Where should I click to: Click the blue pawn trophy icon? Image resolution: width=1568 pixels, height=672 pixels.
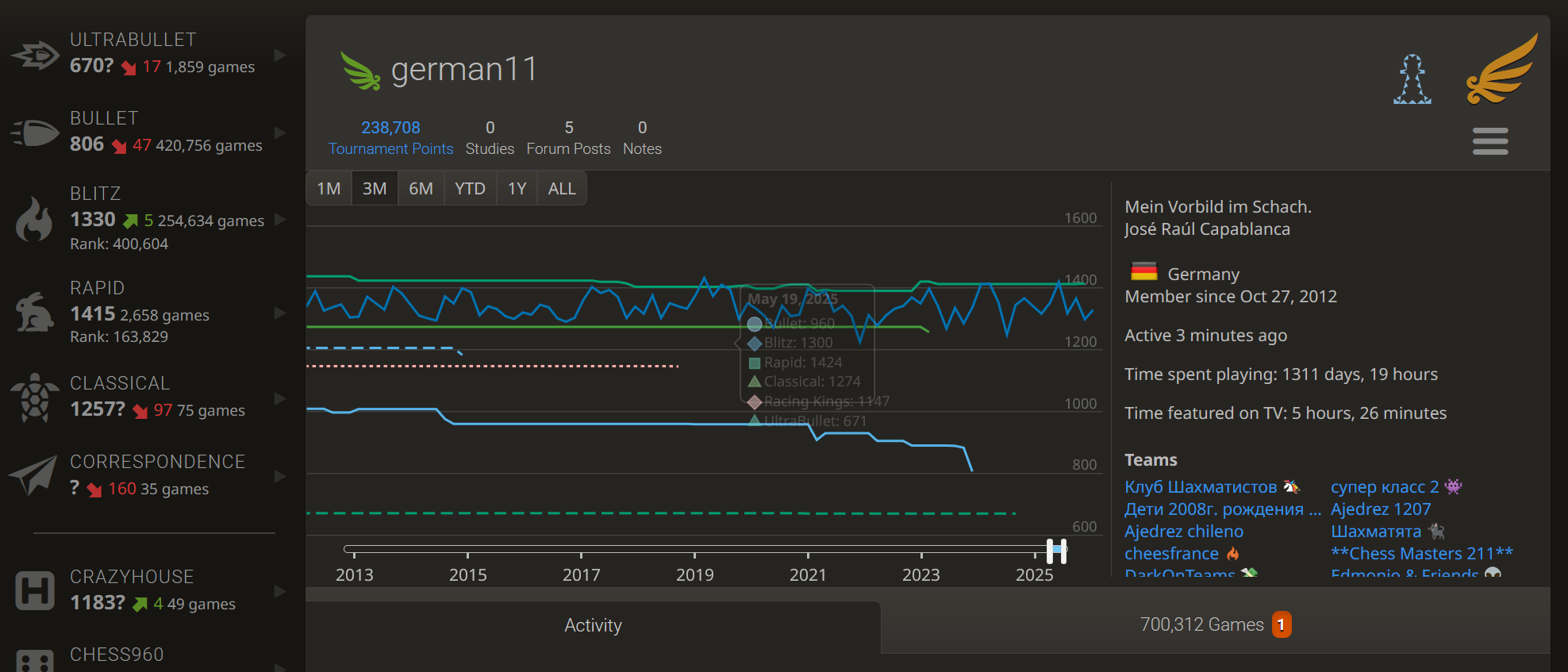1412,79
